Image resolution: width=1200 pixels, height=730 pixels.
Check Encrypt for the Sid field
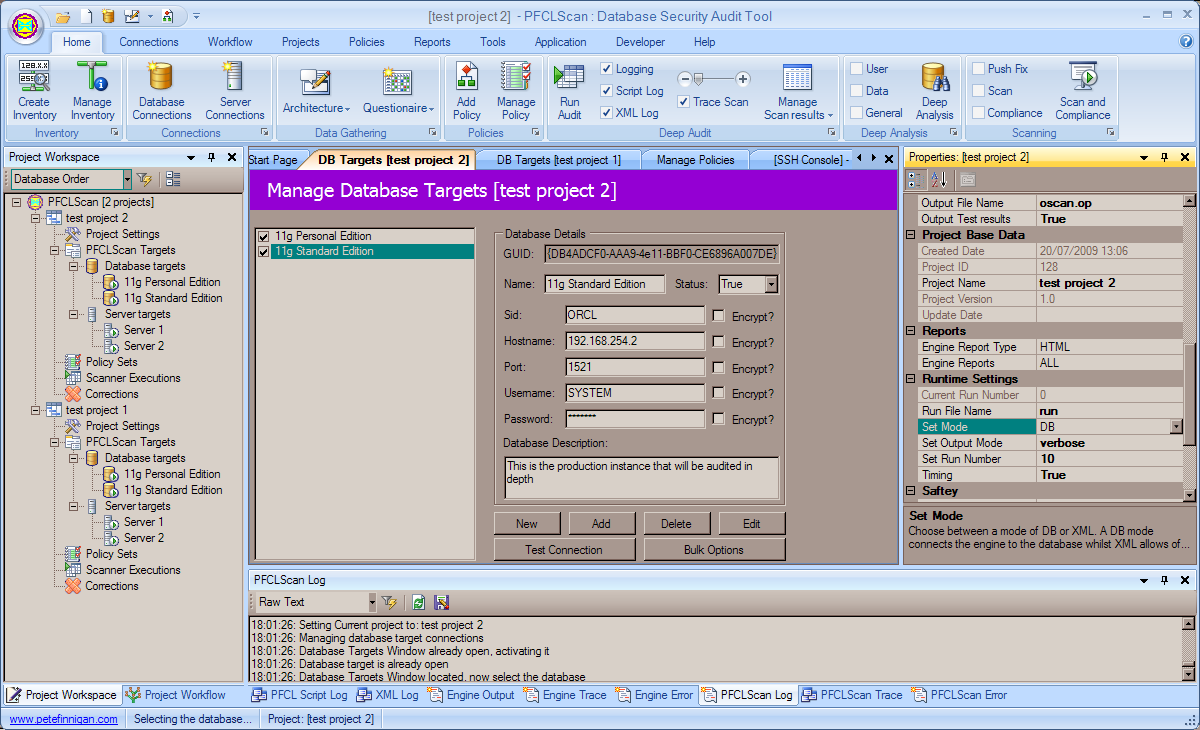[x=719, y=316]
